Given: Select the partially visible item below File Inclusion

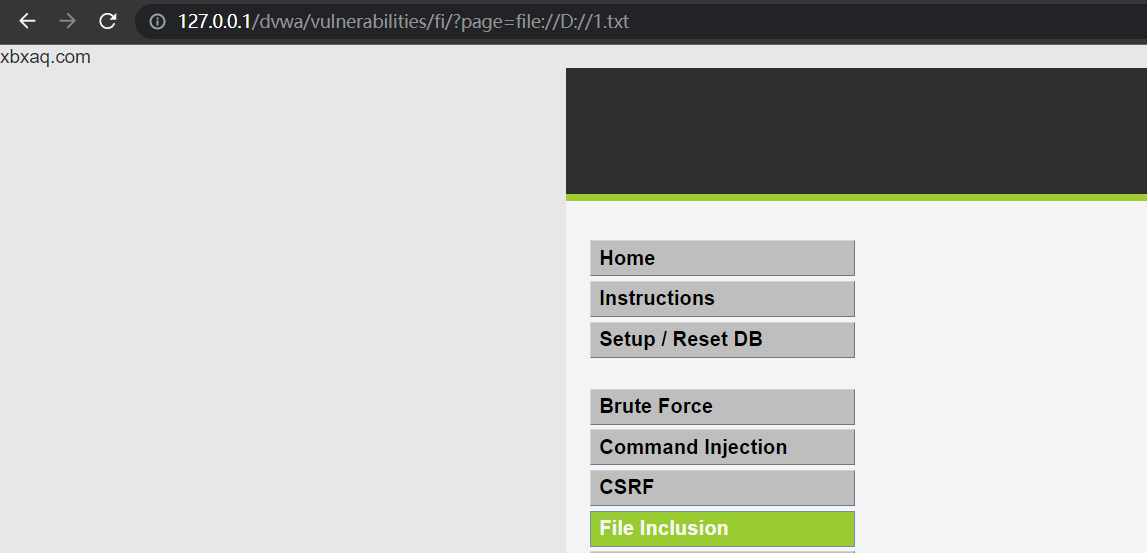Looking at the screenshot, I should pyautogui.click(x=722, y=552).
